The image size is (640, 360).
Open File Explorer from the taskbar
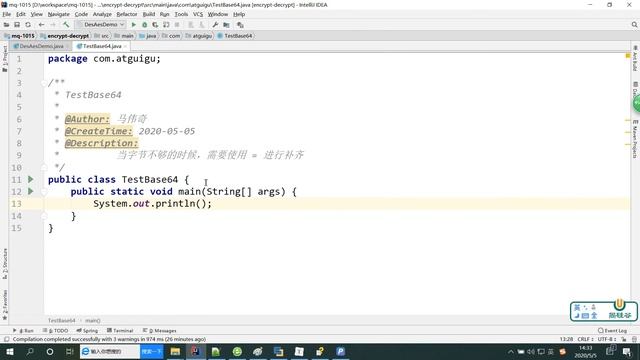pos(175,351)
